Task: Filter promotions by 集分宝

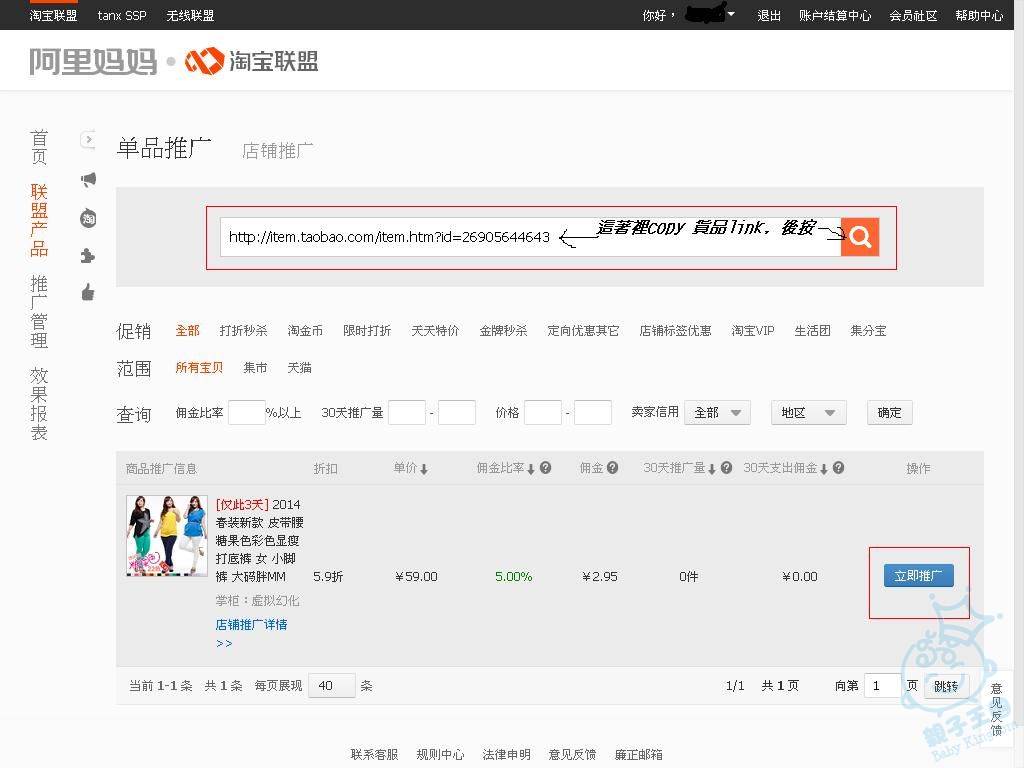Action: [869, 330]
